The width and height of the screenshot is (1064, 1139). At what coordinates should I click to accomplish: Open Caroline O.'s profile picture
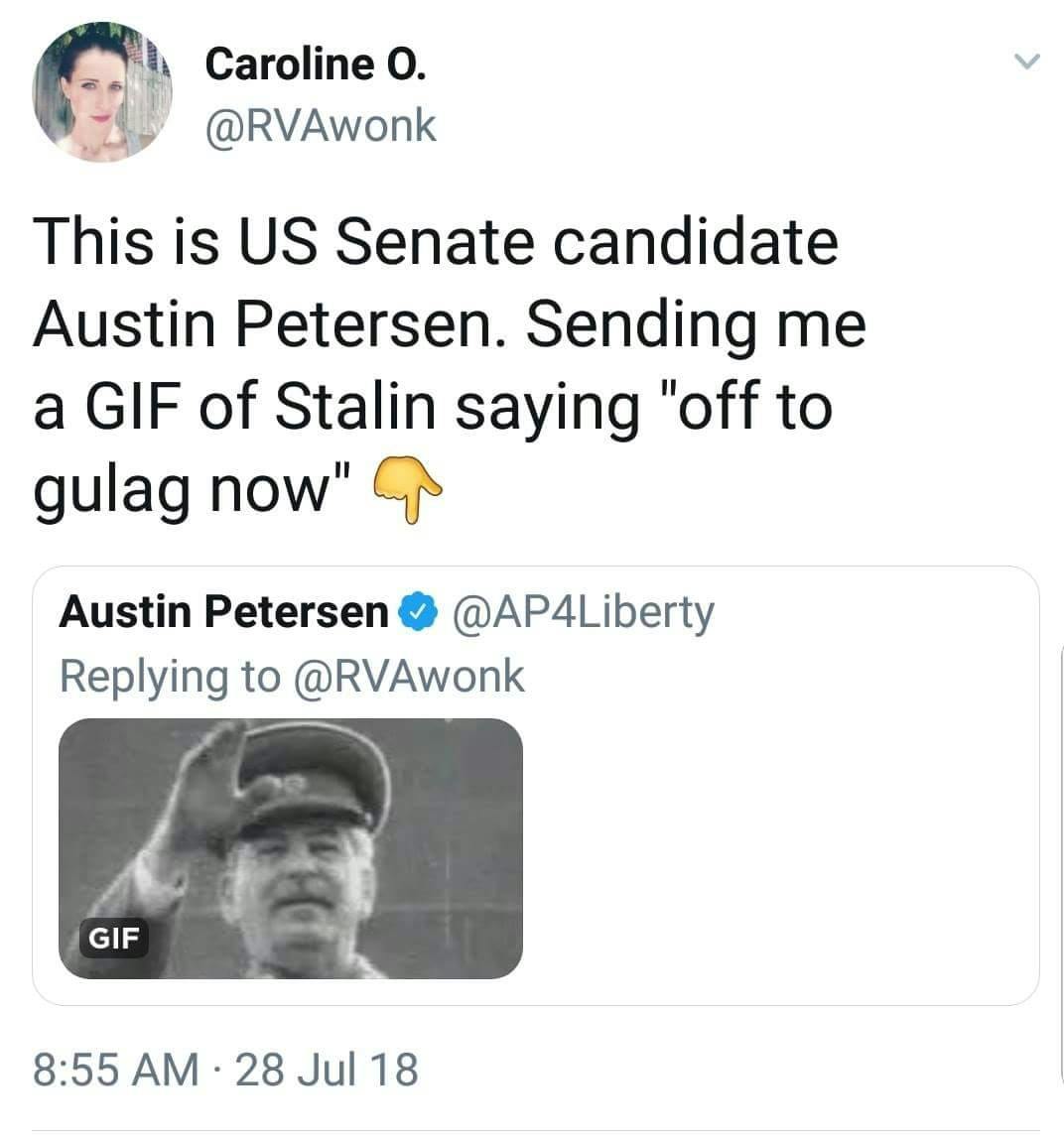pos(102,93)
